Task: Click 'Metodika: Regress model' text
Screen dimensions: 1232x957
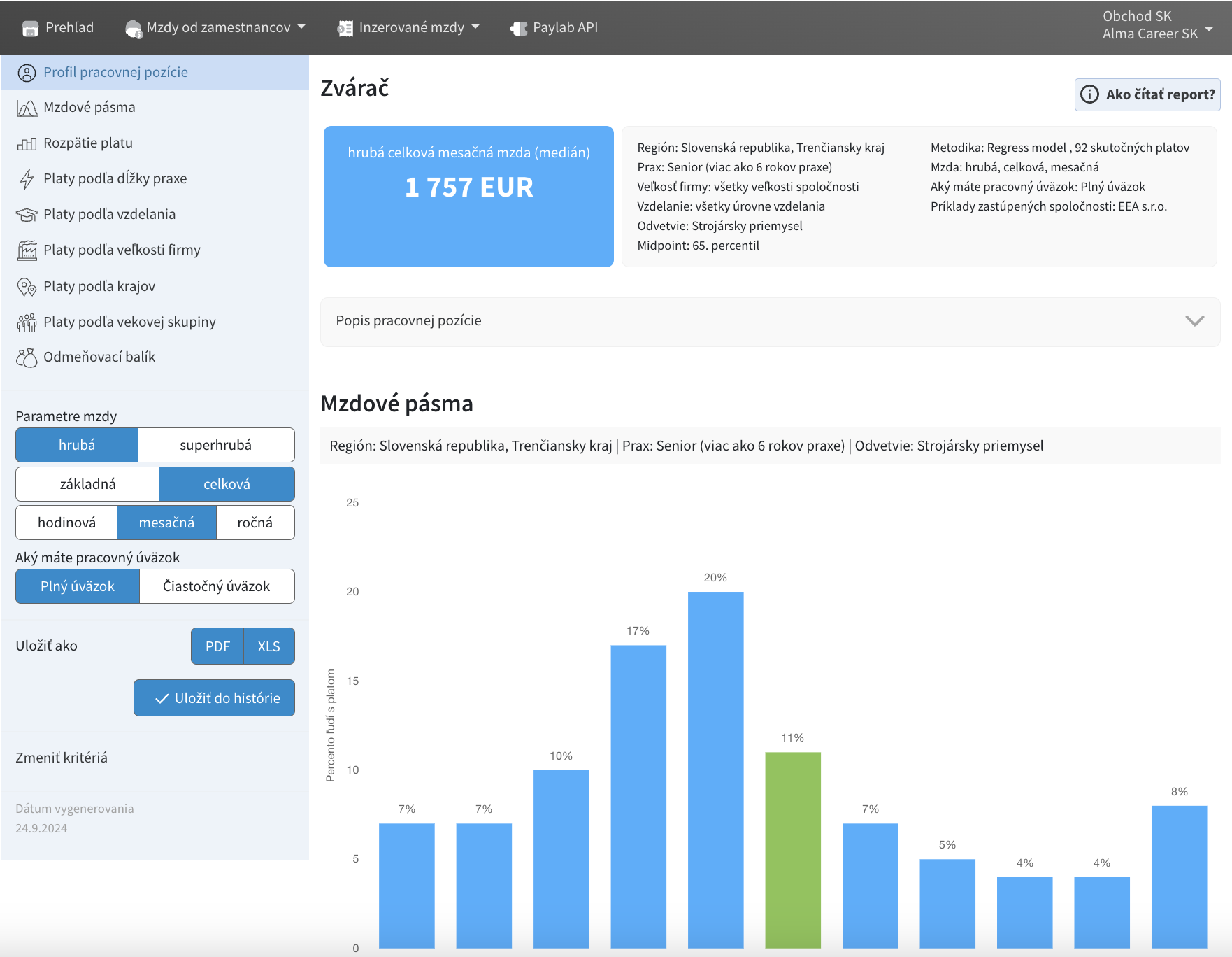Action: [998, 148]
